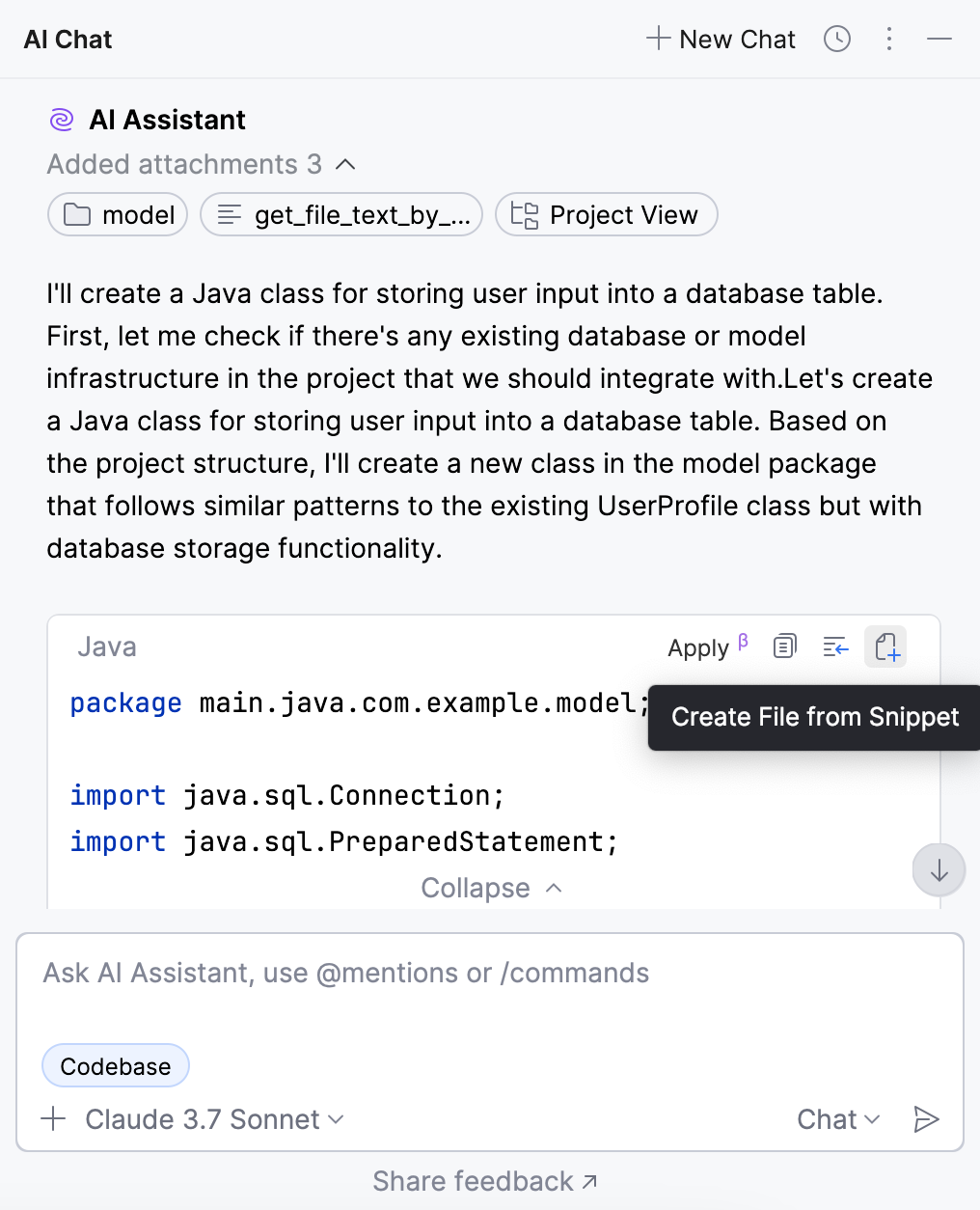Open the get_file_text_by attachment chip
Screen dimensions: 980x1210
341,215
